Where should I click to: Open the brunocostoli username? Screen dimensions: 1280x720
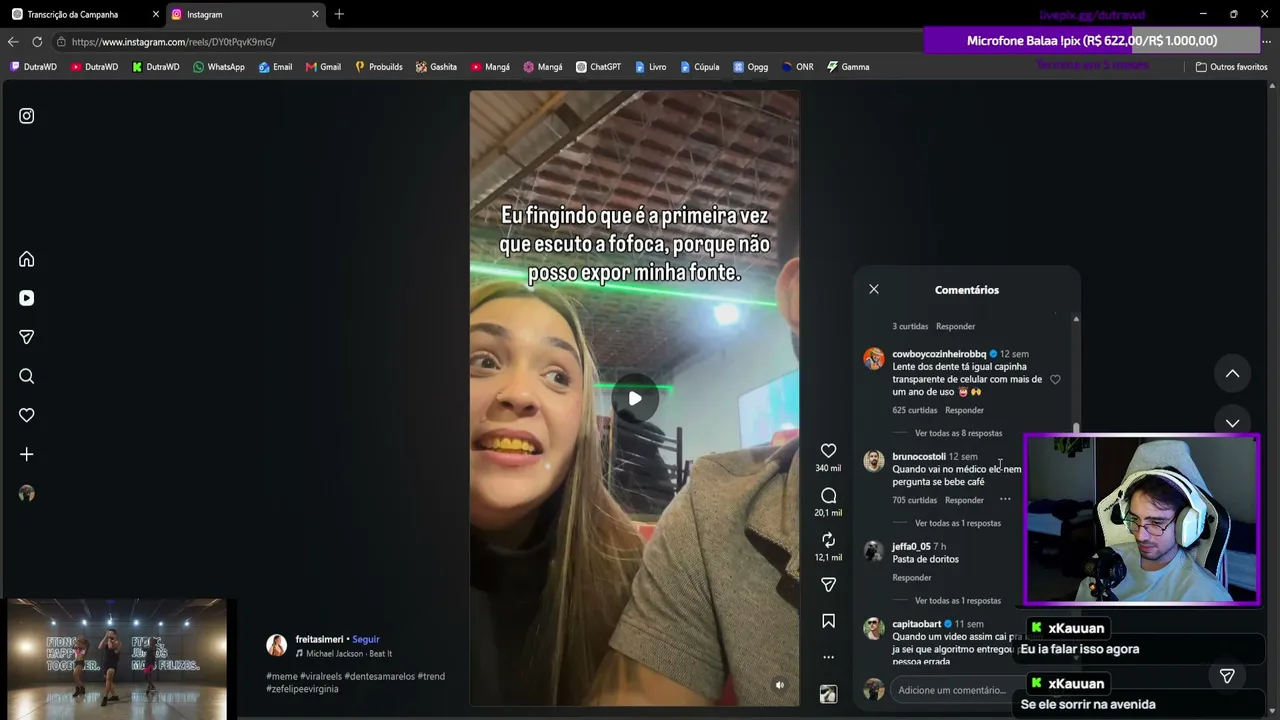coord(919,457)
